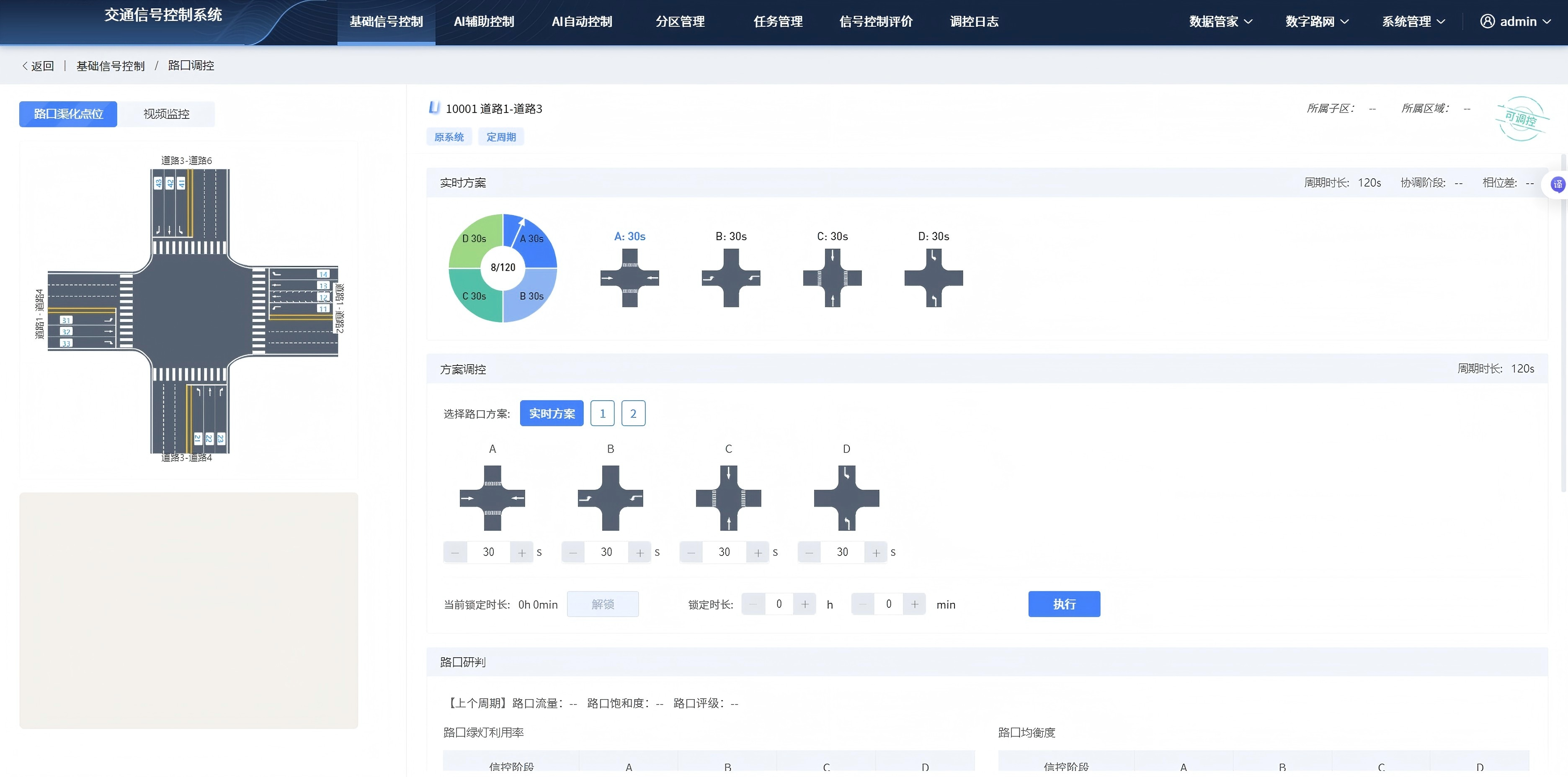Click the lock duration hours input field

point(779,604)
